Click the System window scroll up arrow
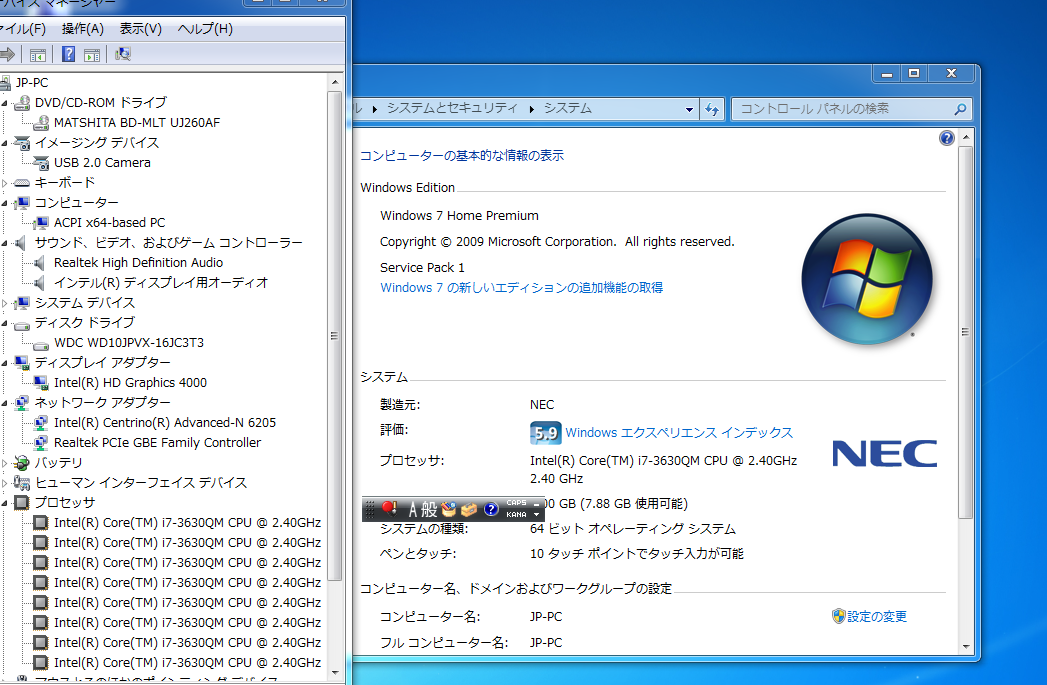This screenshot has width=1047, height=685. (x=966, y=138)
